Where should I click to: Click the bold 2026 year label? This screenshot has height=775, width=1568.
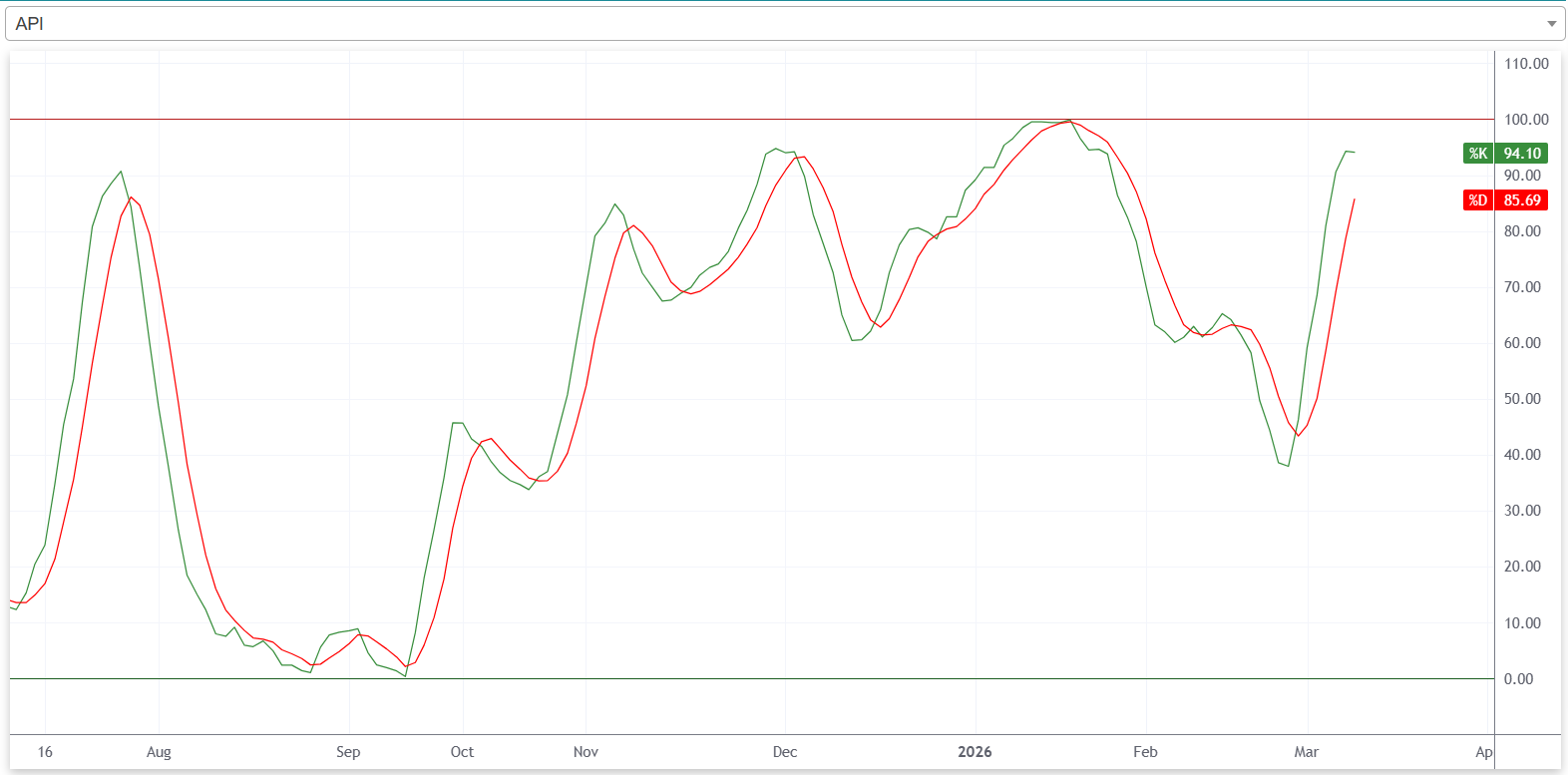975,752
